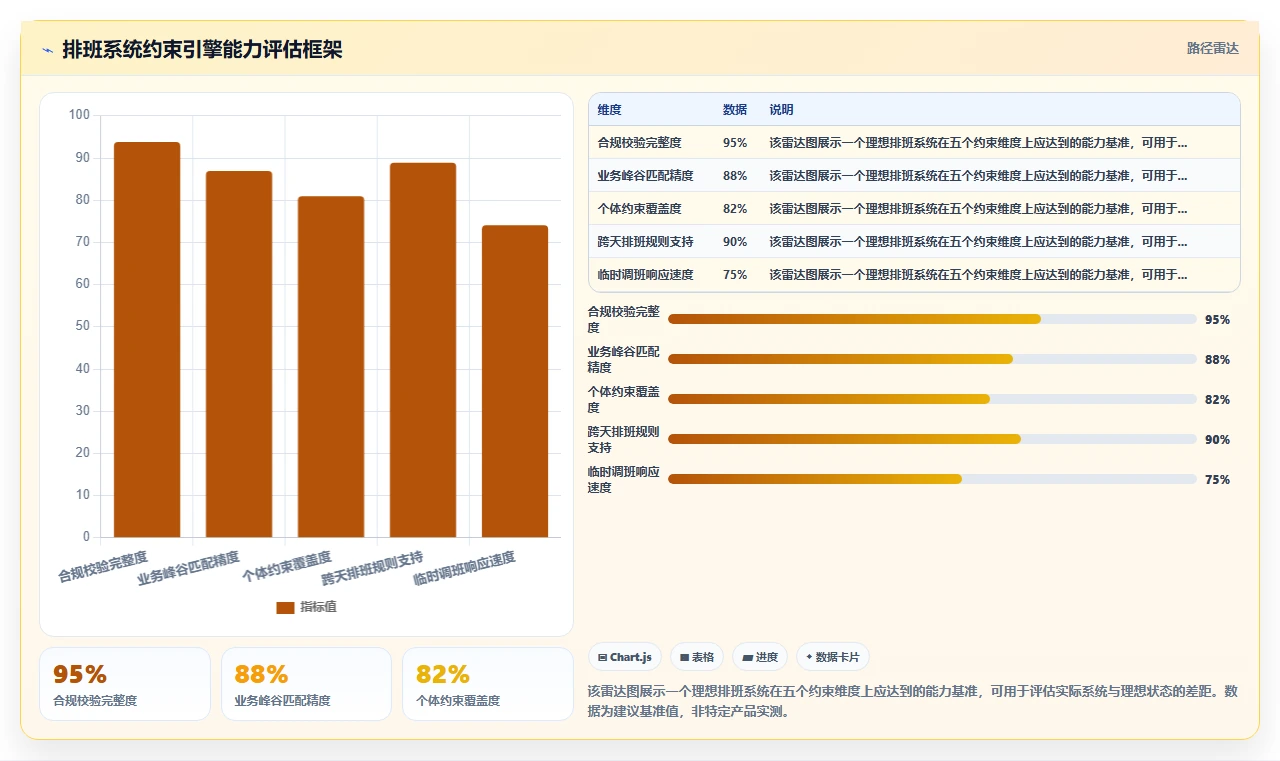Click the 75% value beside 临时调班响应速度 progress

tap(1217, 479)
